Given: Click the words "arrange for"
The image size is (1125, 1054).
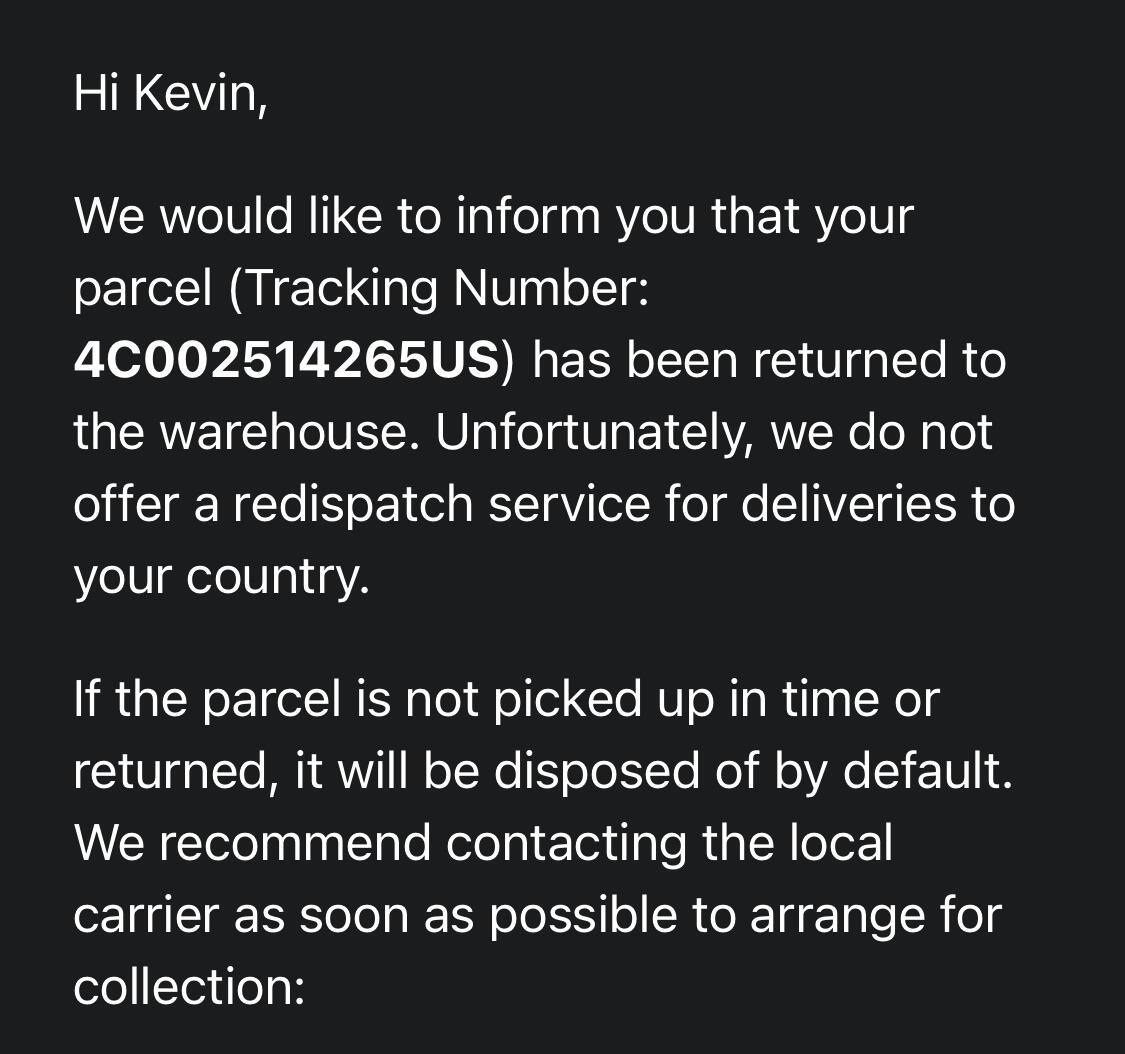Looking at the screenshot, I should point(875,915).
